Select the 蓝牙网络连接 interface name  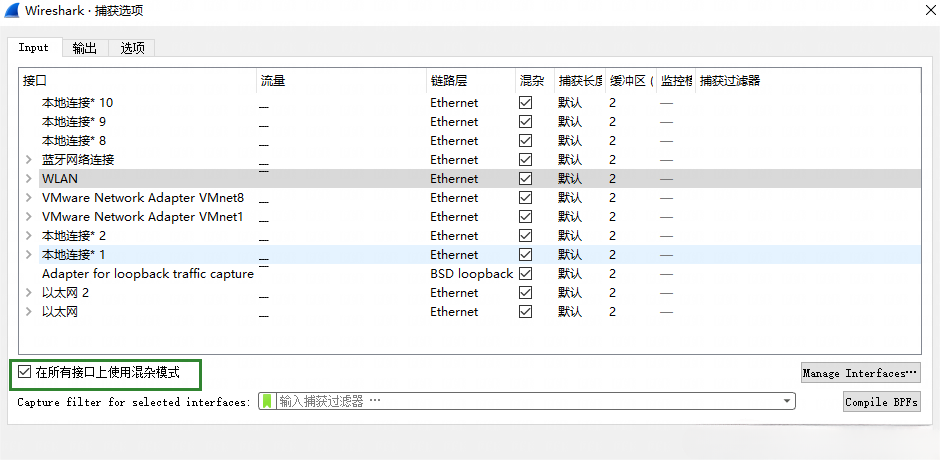coord(78,160)
